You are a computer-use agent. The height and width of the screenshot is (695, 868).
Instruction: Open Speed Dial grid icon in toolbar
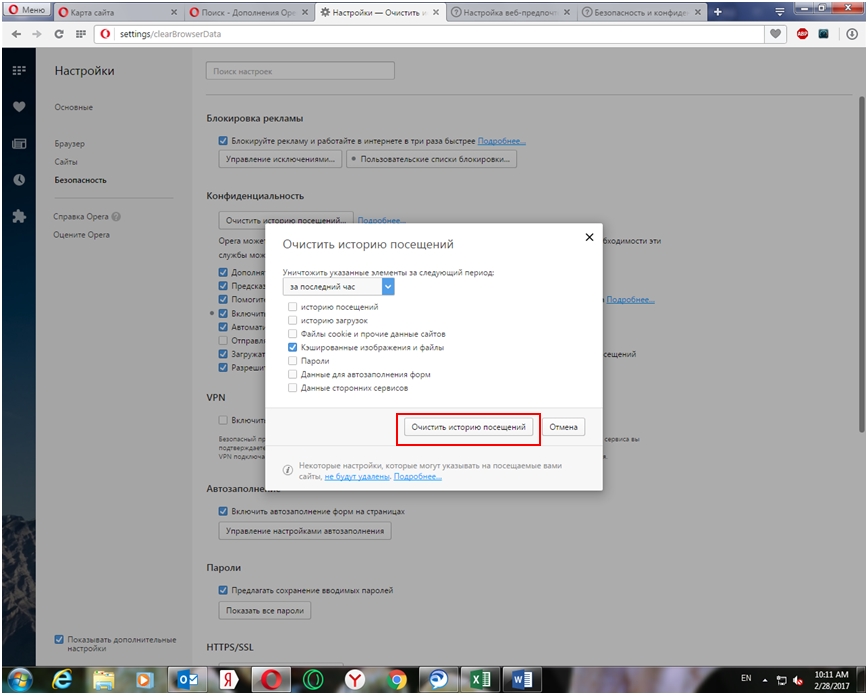point(81,34)
